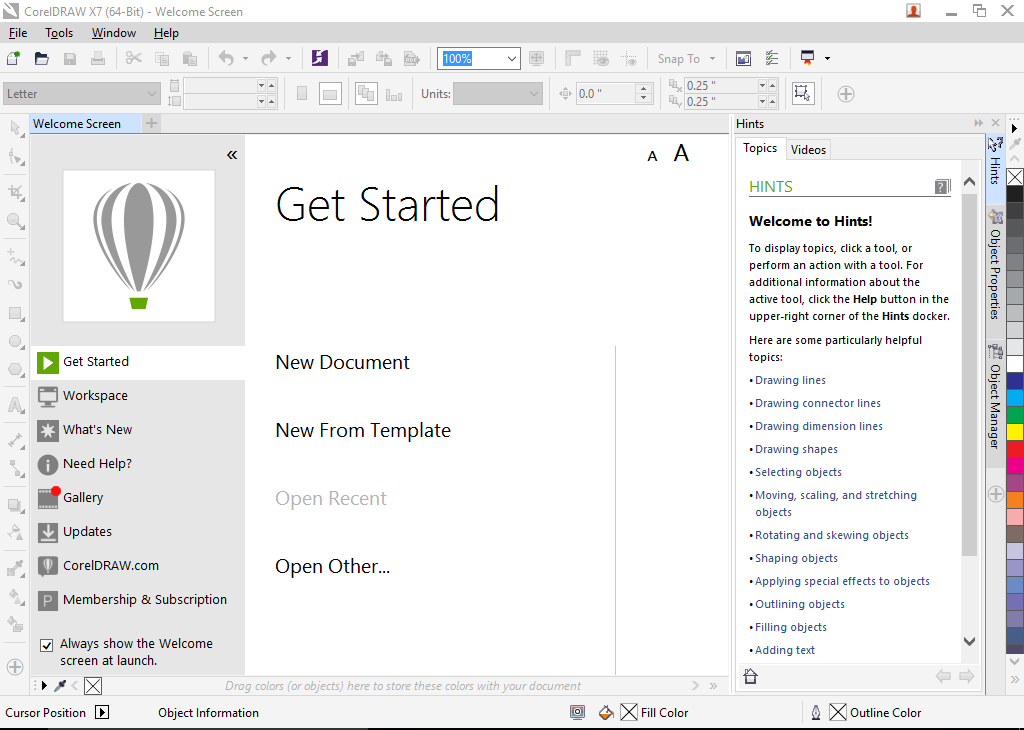Viewport: 1024px width, 730px height.
Task: Click the Hints home icon
Action: 750,676
